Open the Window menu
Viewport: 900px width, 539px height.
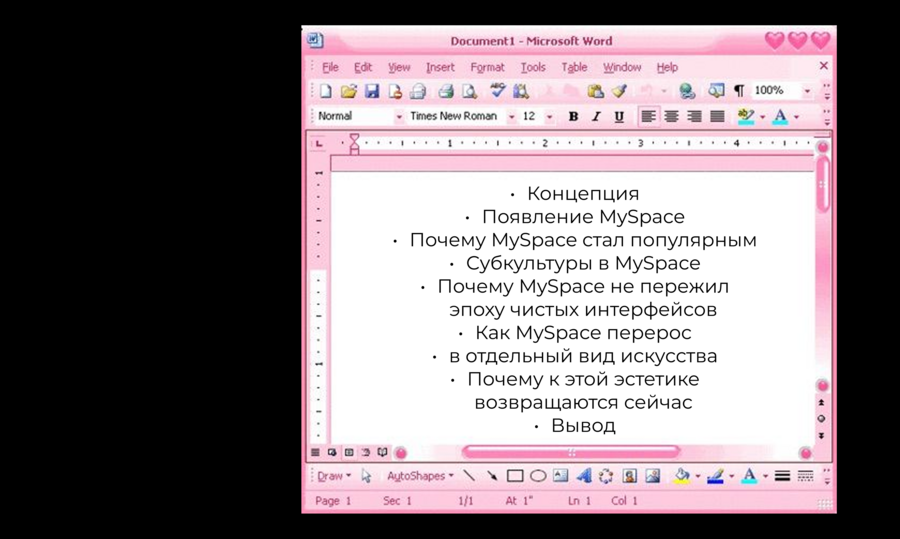[x=622, y=67]
